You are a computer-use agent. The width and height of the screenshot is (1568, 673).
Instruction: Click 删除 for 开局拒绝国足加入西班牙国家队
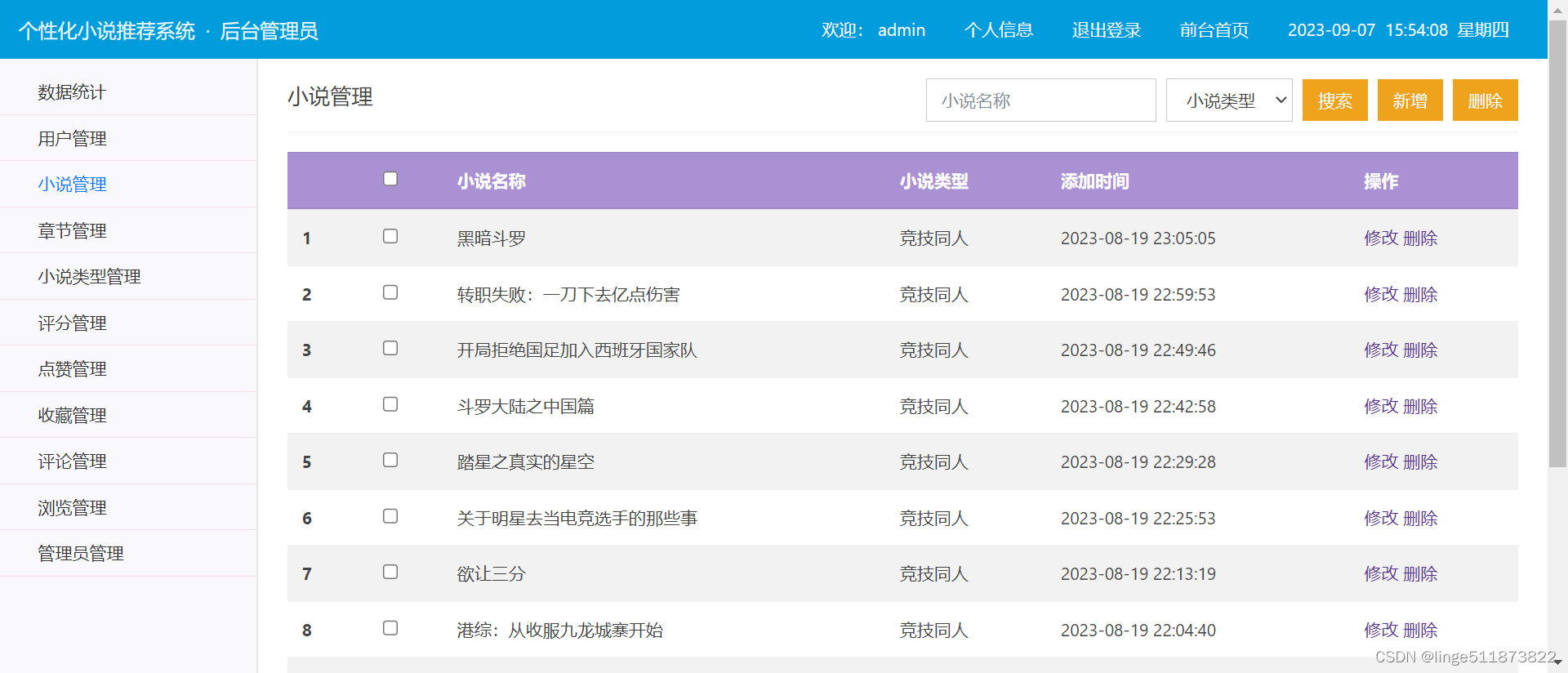click(1420, 350)
